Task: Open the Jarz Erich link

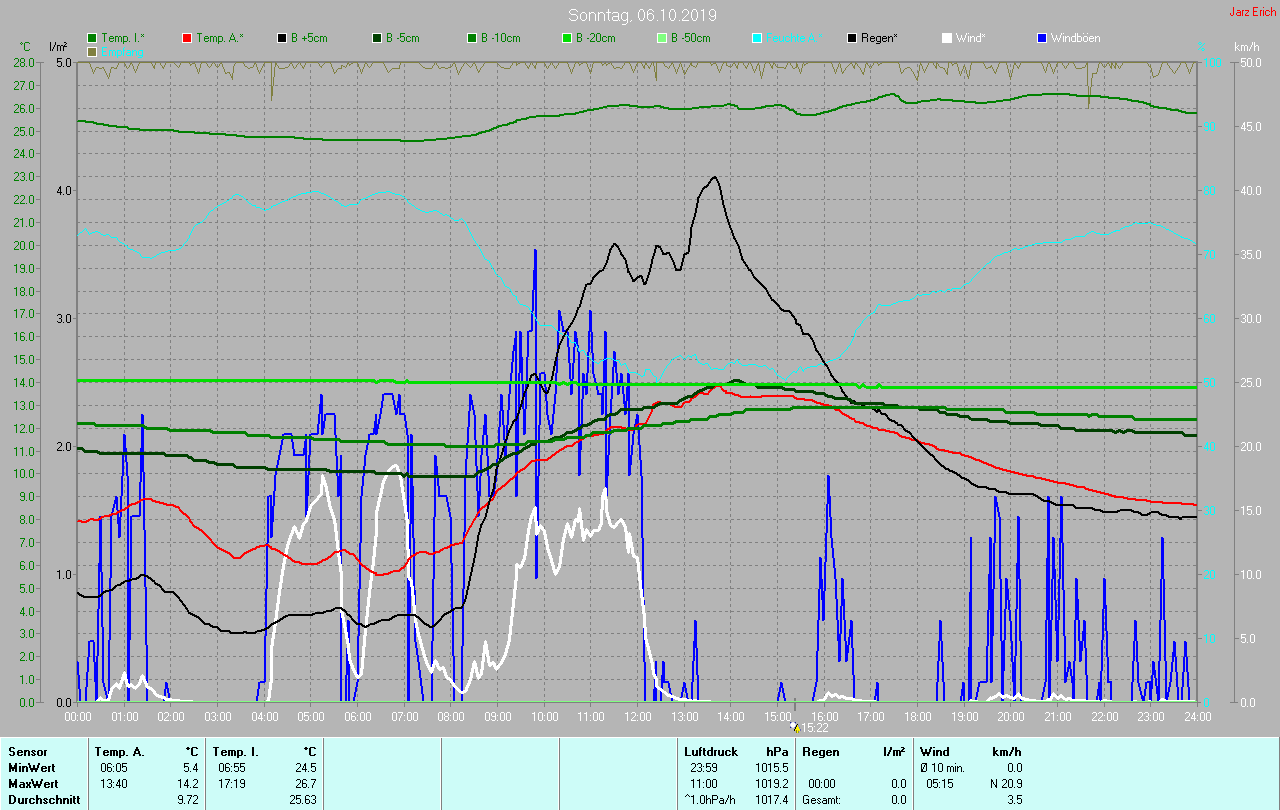Action: (1252, 12)
